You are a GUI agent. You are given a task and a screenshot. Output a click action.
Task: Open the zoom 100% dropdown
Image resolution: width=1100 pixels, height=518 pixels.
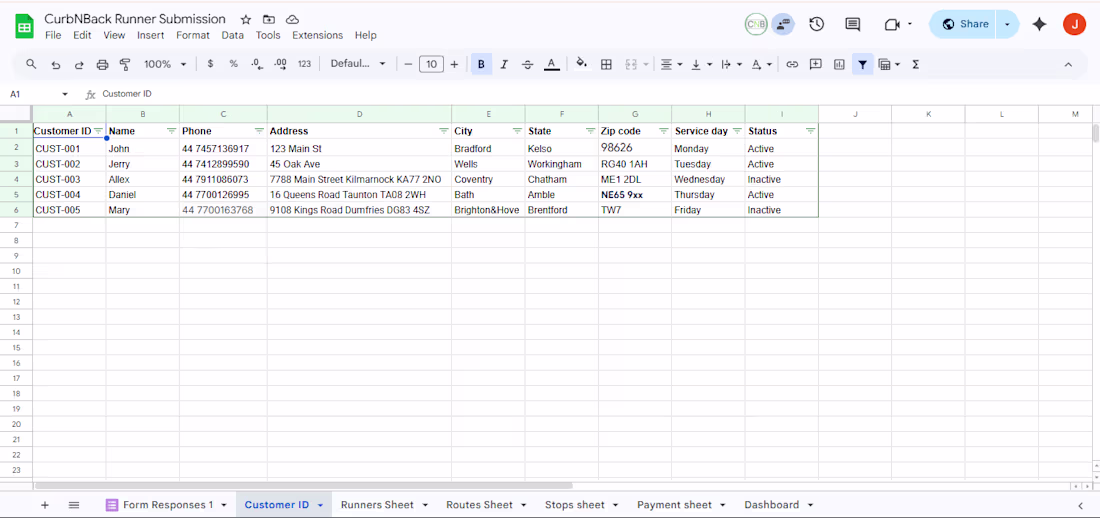pos(165,64)
